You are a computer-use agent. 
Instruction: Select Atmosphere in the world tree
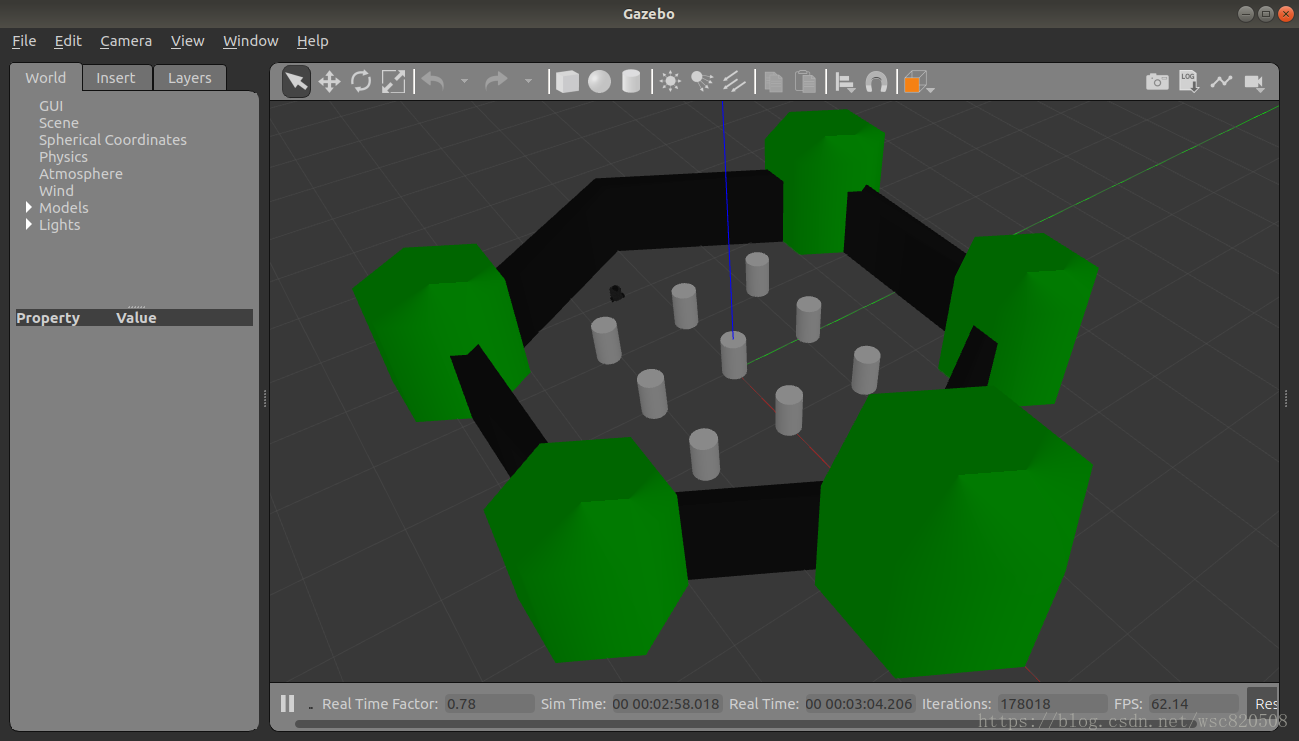[81, 174]
